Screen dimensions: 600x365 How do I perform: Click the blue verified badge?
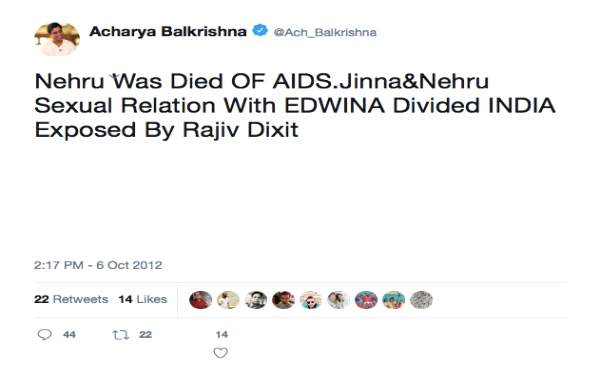pyautogui.click(x=260, y=30)
